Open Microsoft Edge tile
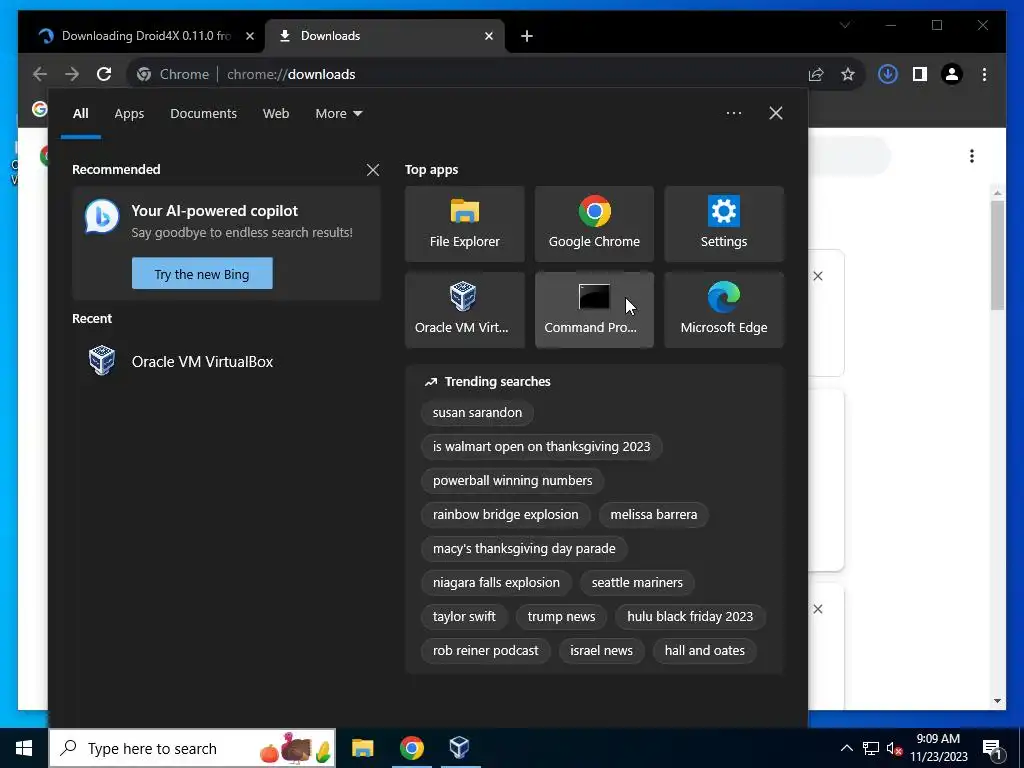 point(724,310)
